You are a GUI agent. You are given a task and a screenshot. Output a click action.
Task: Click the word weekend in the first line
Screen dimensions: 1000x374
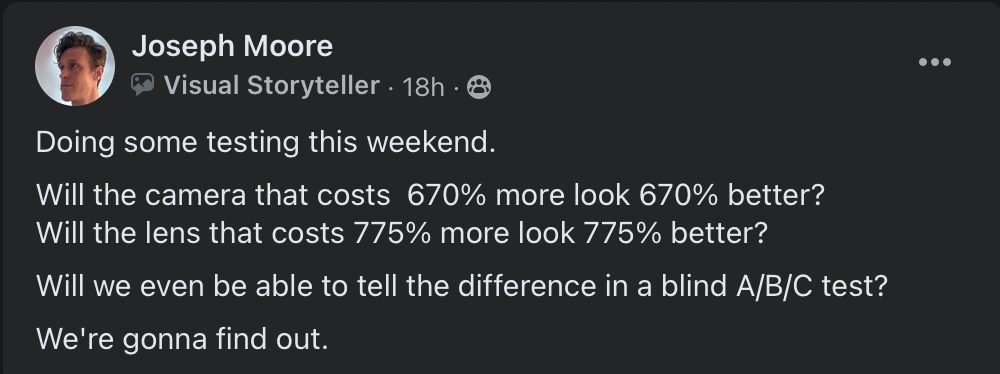[430, 142]
